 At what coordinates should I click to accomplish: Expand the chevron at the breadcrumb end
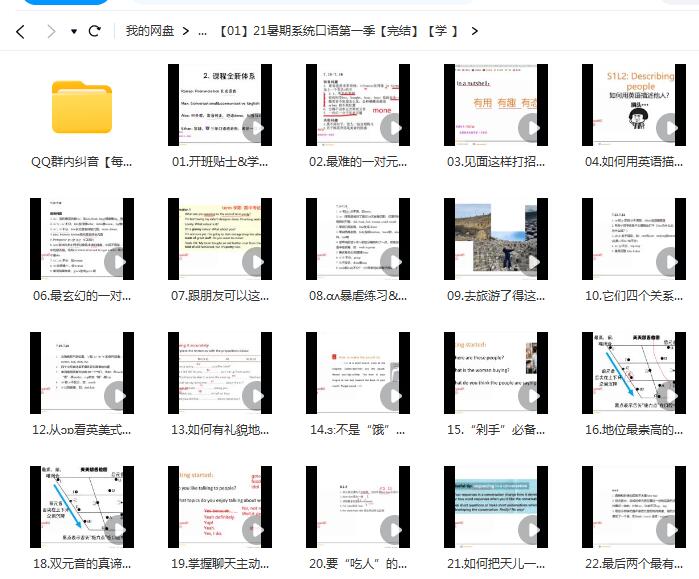[474, 31]
